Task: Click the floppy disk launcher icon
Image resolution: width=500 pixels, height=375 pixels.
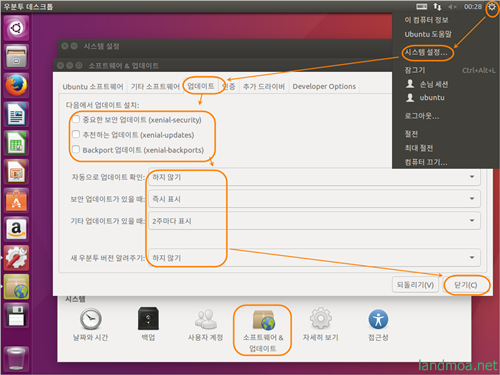Action: 16,315
